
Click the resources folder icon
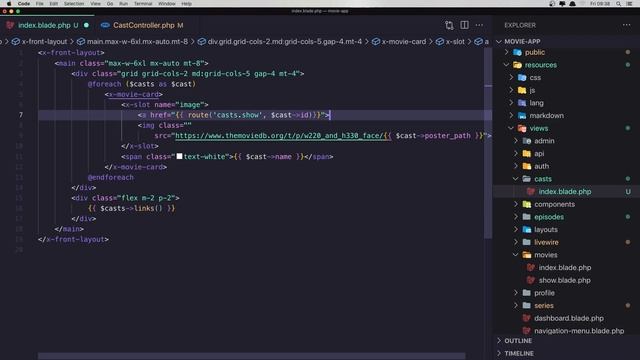click(x=518, y=65)
